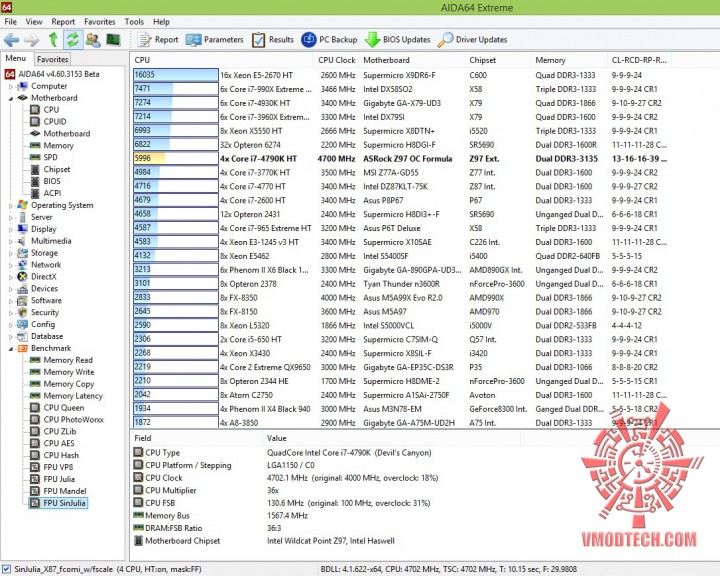Viewport: 720px width, 576px height.
Task: Click the Results toolbar button
Action: [x=273, y=40]
